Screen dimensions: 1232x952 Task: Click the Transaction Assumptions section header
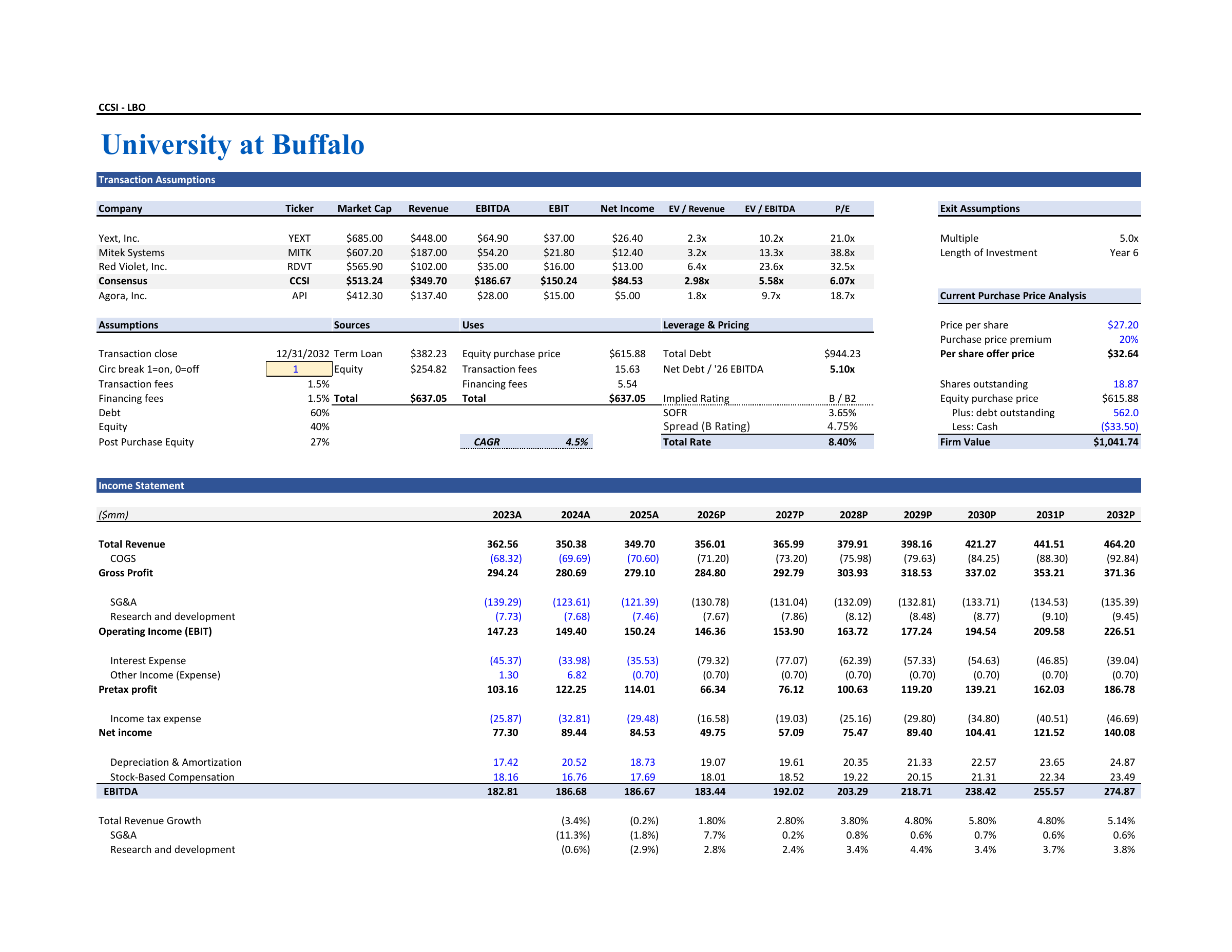point(618,179)
